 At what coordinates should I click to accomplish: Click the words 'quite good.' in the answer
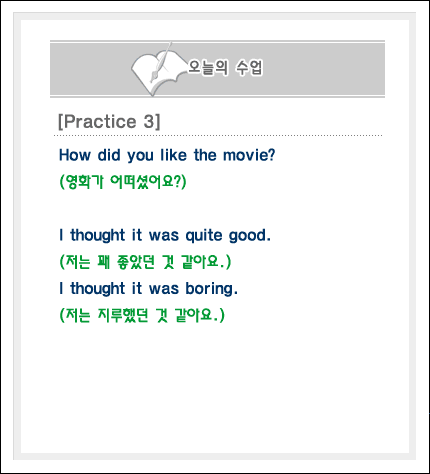pos(228,236)
